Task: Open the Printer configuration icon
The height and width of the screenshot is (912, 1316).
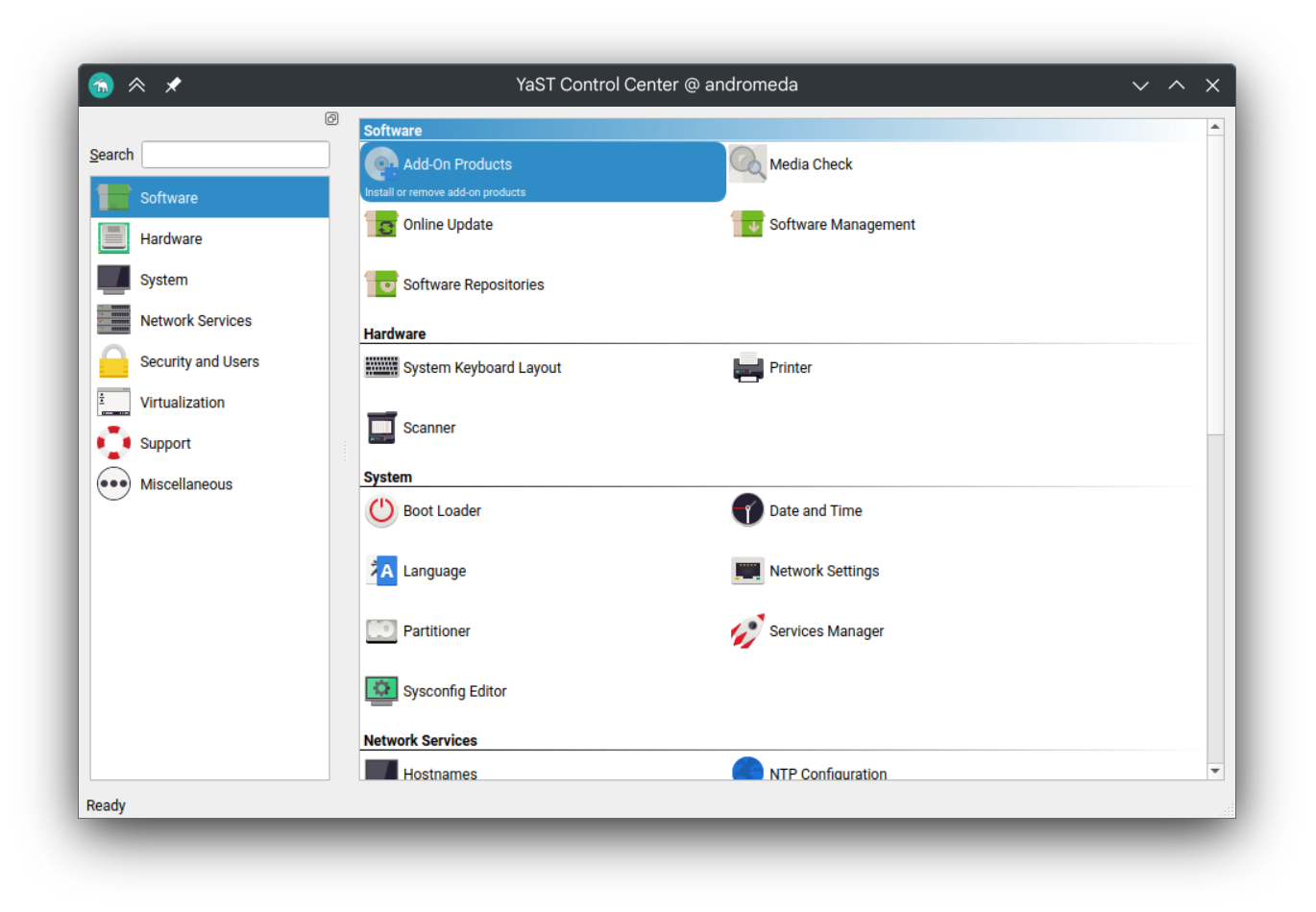Action: pos(747,368)
